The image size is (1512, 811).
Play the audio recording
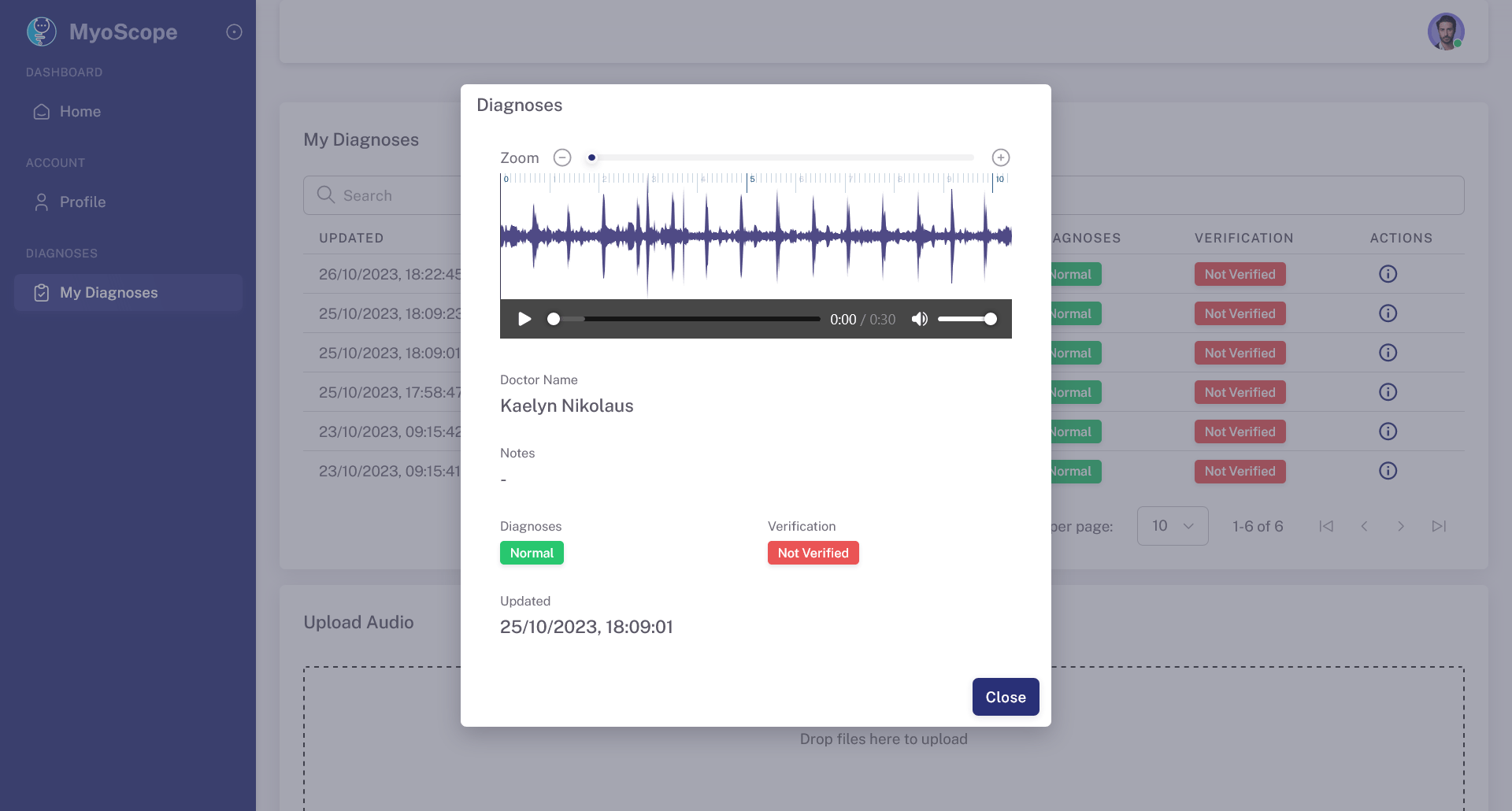tap(524, 319)
